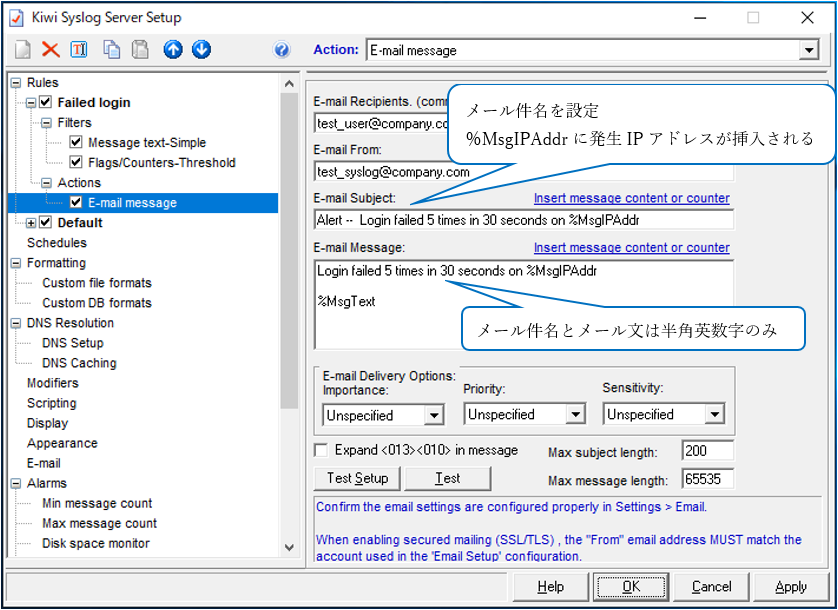Select DNS Caching in the tree
Image resolution: width=838 pixels, height=610 pixels.
coord(79,363)
